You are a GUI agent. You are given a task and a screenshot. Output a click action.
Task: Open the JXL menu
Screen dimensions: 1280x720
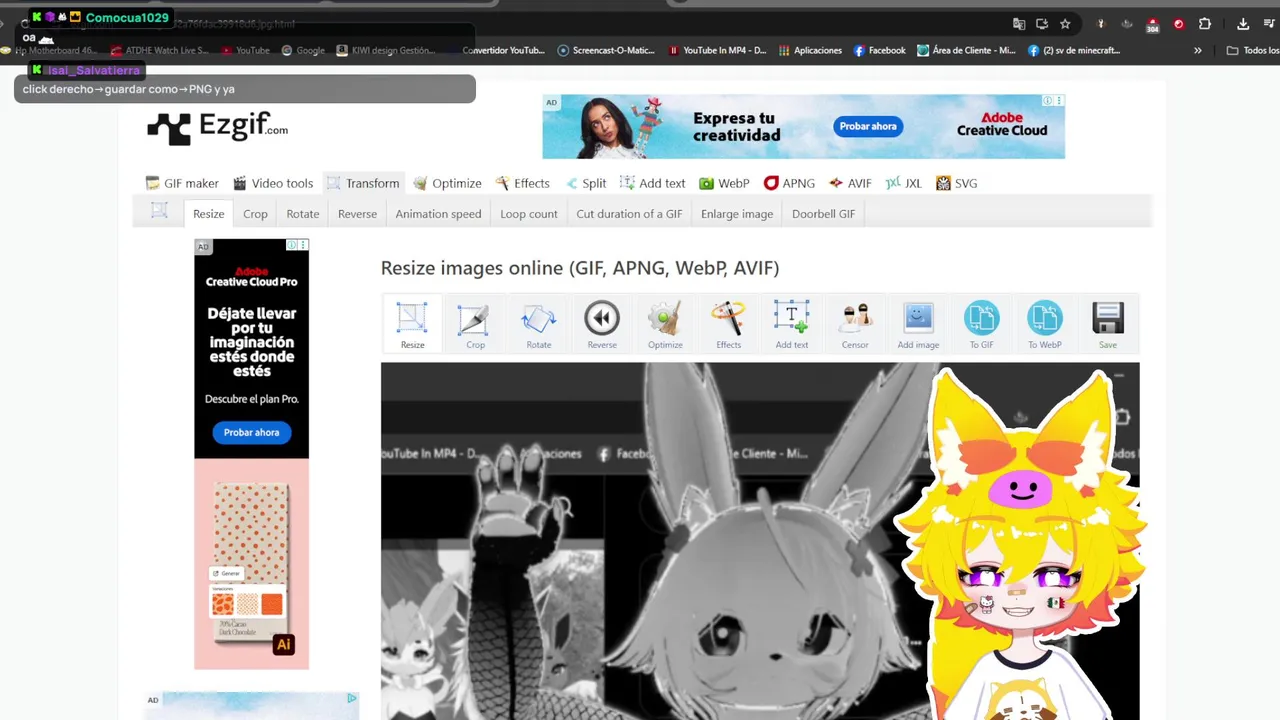[904, 183]
